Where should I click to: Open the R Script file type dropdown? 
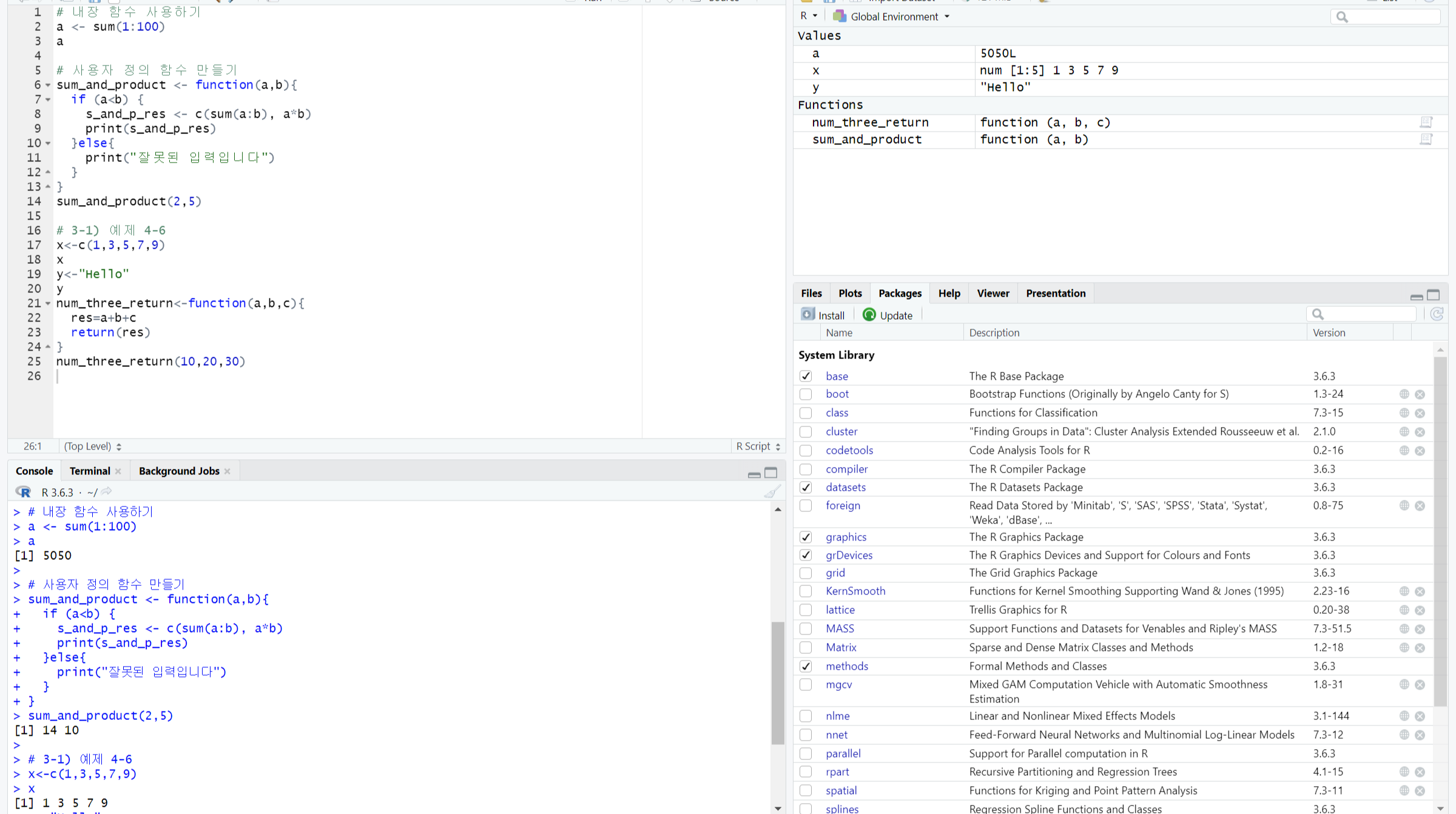(x=758, y=446)
